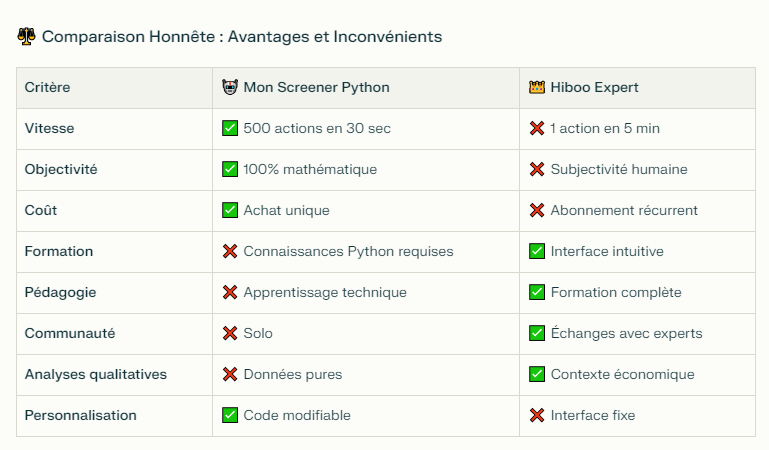769x450 pixels.
Task: Click red cross beside Interface fixe
Action: (537, 415)
